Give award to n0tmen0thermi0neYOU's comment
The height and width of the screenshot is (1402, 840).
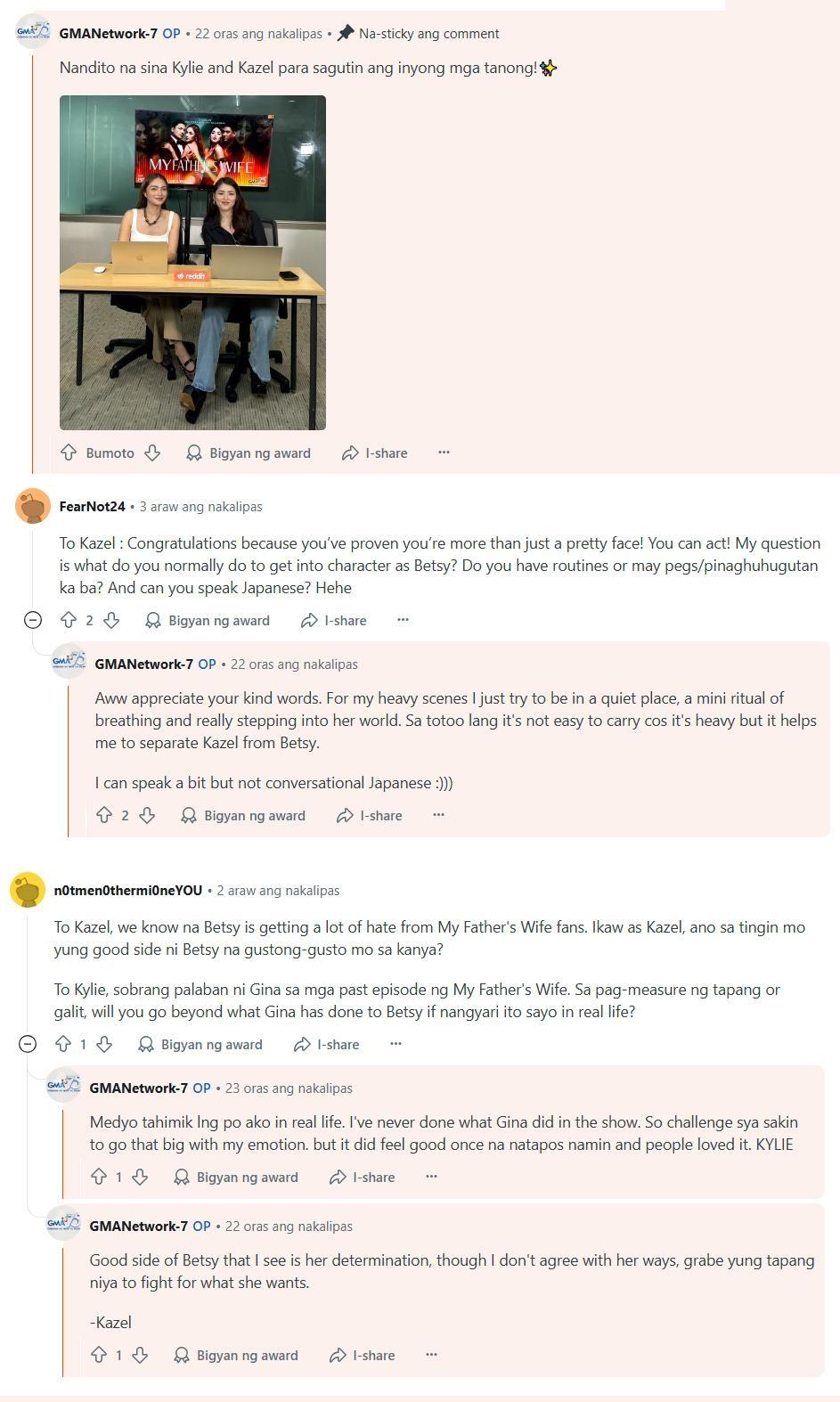(200, 1044)
